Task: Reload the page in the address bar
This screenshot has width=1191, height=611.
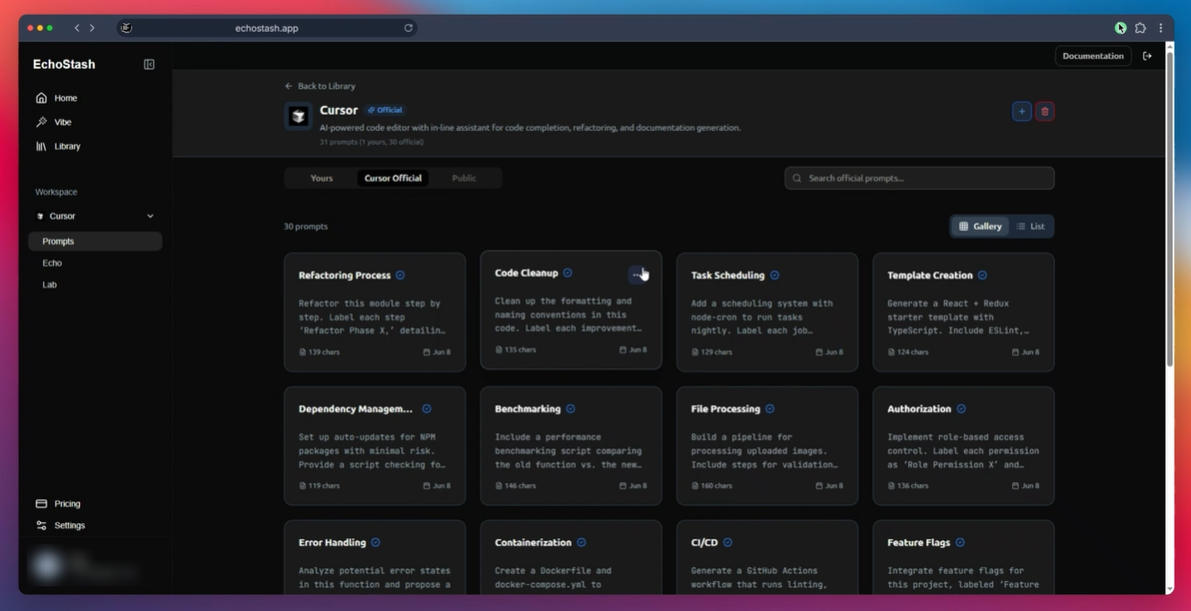Action: point(408,28)
